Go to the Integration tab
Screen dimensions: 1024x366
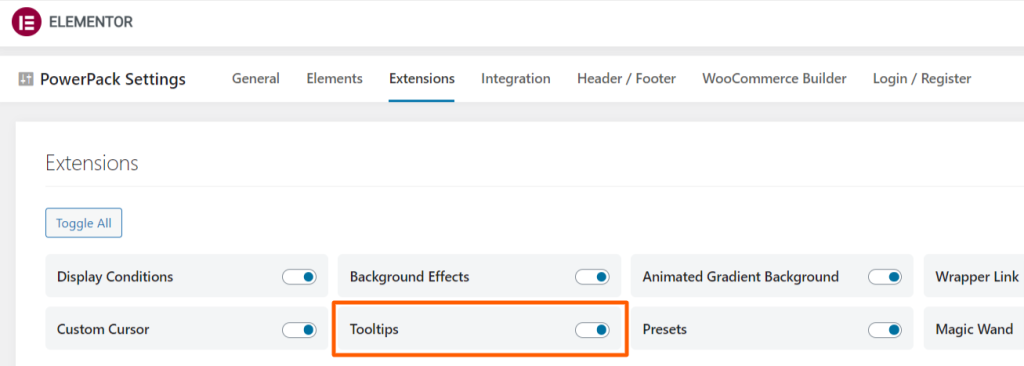[516, 79]
